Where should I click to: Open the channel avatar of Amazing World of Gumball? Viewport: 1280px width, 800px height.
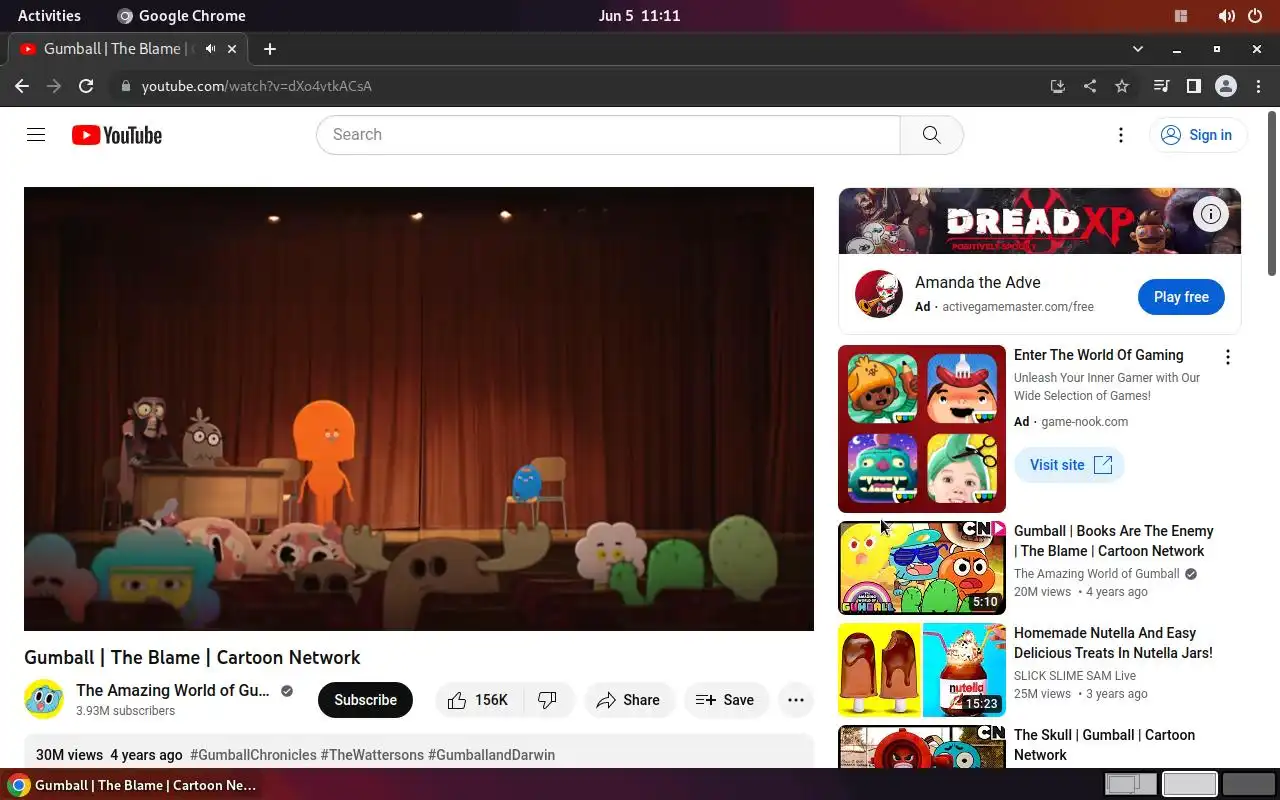[x=44, y=700]
